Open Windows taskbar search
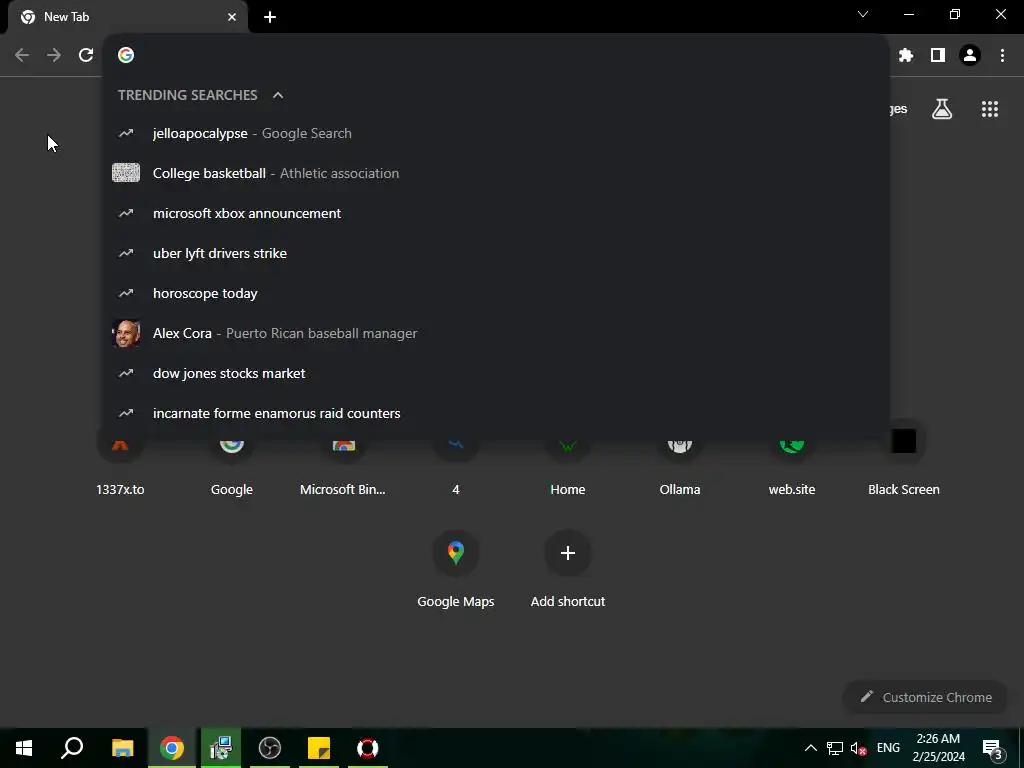Image resolution: width=1024 pixels, height=768 pixels. tap(72, 748)
